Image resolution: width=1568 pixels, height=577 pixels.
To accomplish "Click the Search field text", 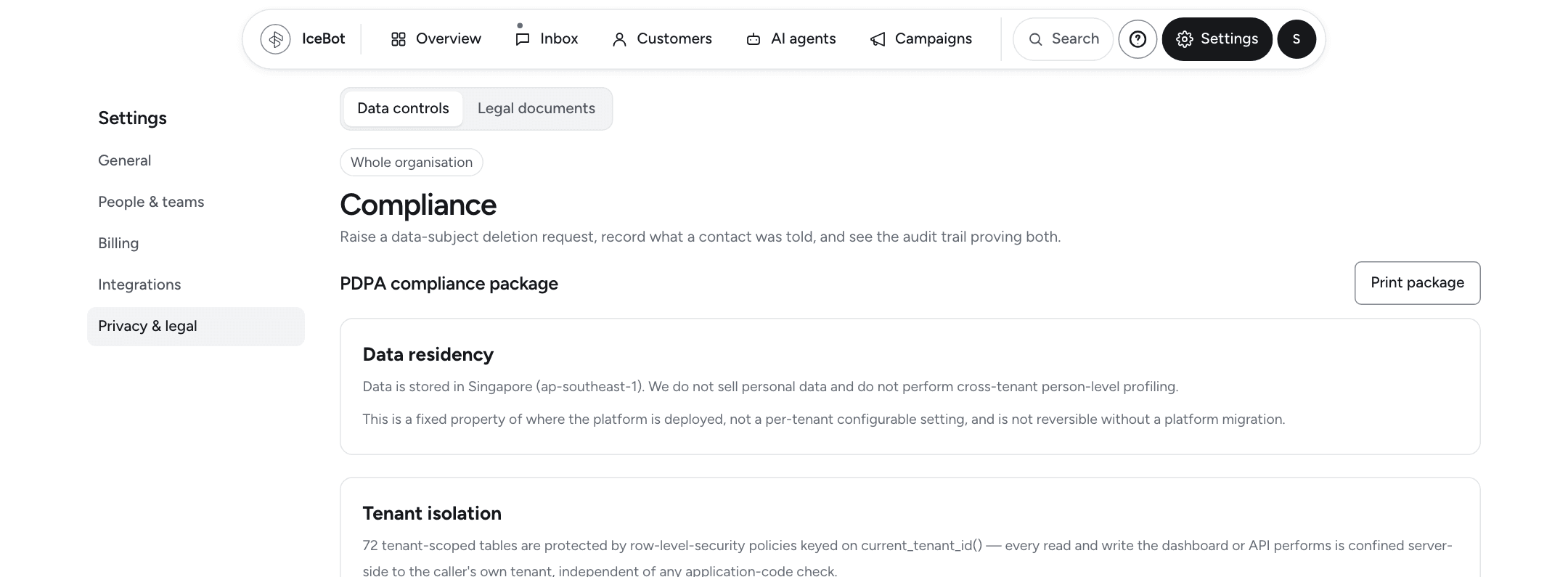I will click(x=1075, y=39).
